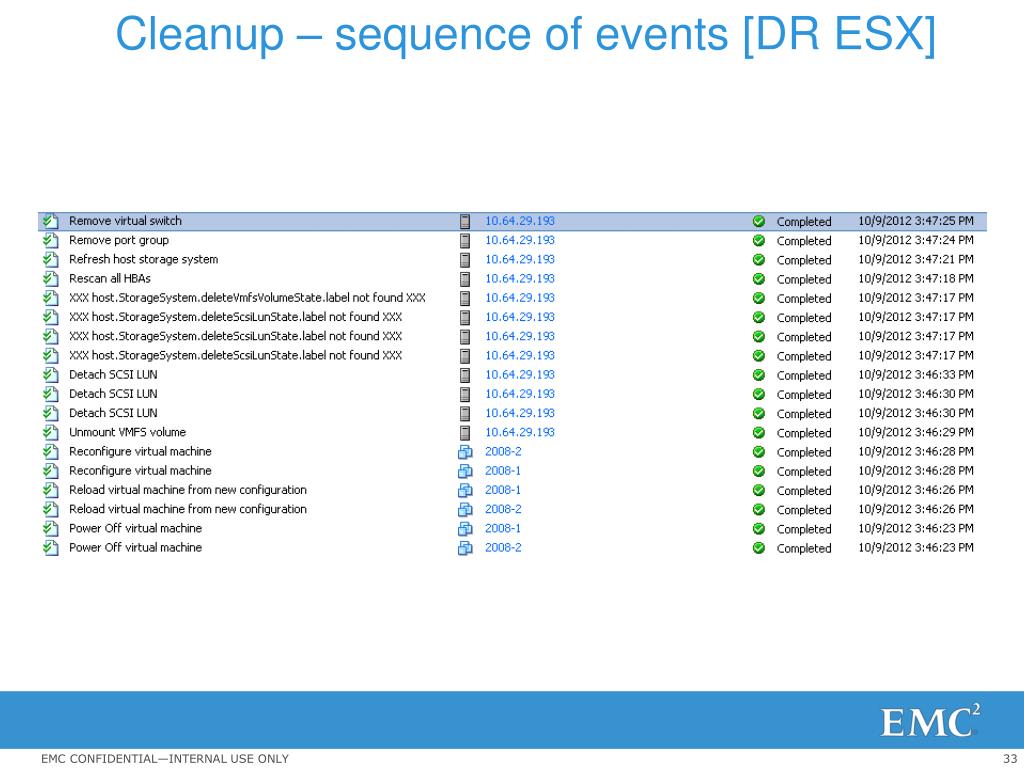Open host link 10.64.29.193 in Refresh host storage row
The image size is (1024, 768).
(520, 259)
